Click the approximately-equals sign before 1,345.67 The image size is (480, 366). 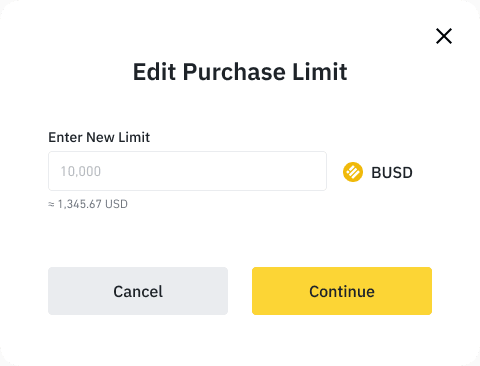[51, 204]
